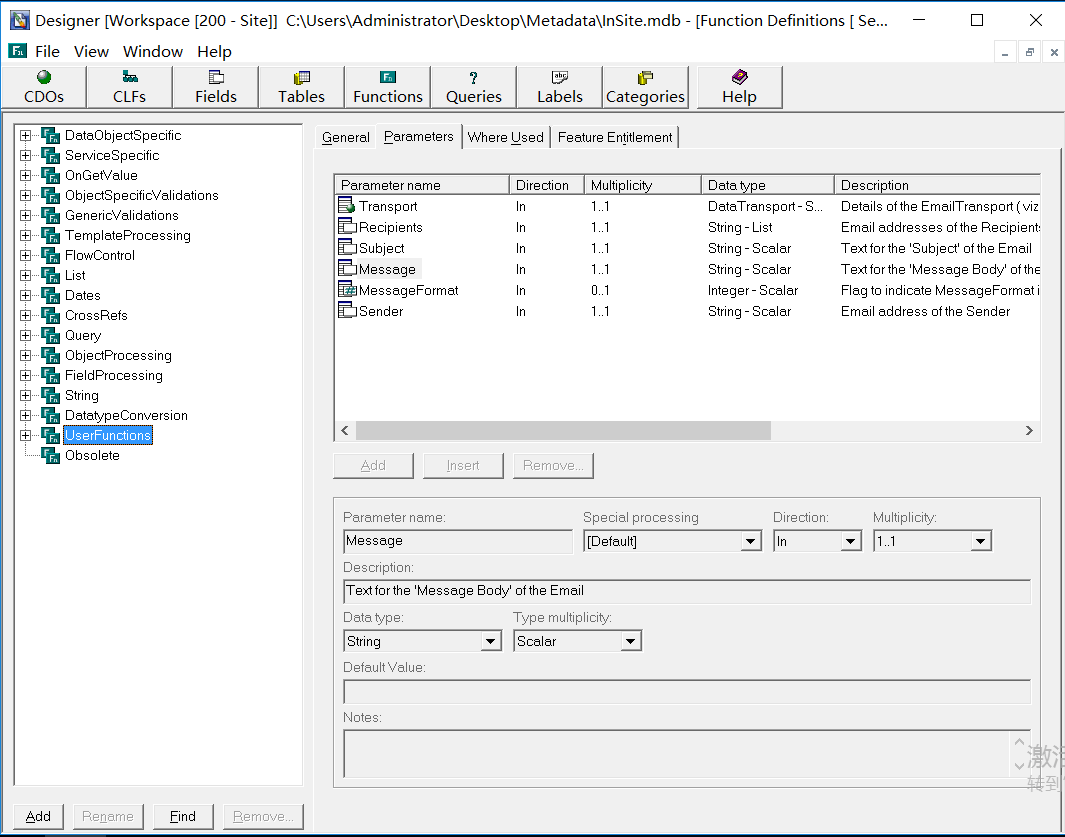The height and width of the screenshot is (837, 1065).
Task: Expand the DataObjectSpecific tree node
Action: tap(26, 135)
